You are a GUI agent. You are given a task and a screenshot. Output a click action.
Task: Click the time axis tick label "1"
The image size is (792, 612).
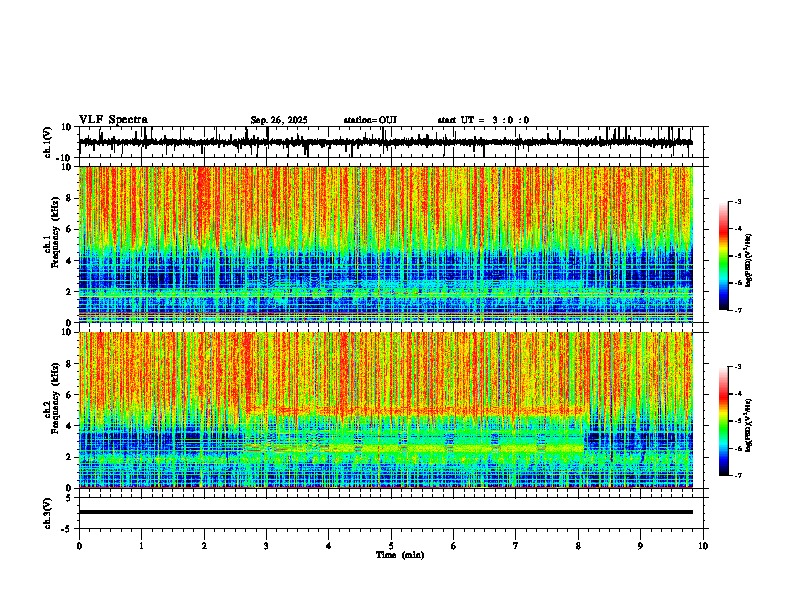click(142, 546)
